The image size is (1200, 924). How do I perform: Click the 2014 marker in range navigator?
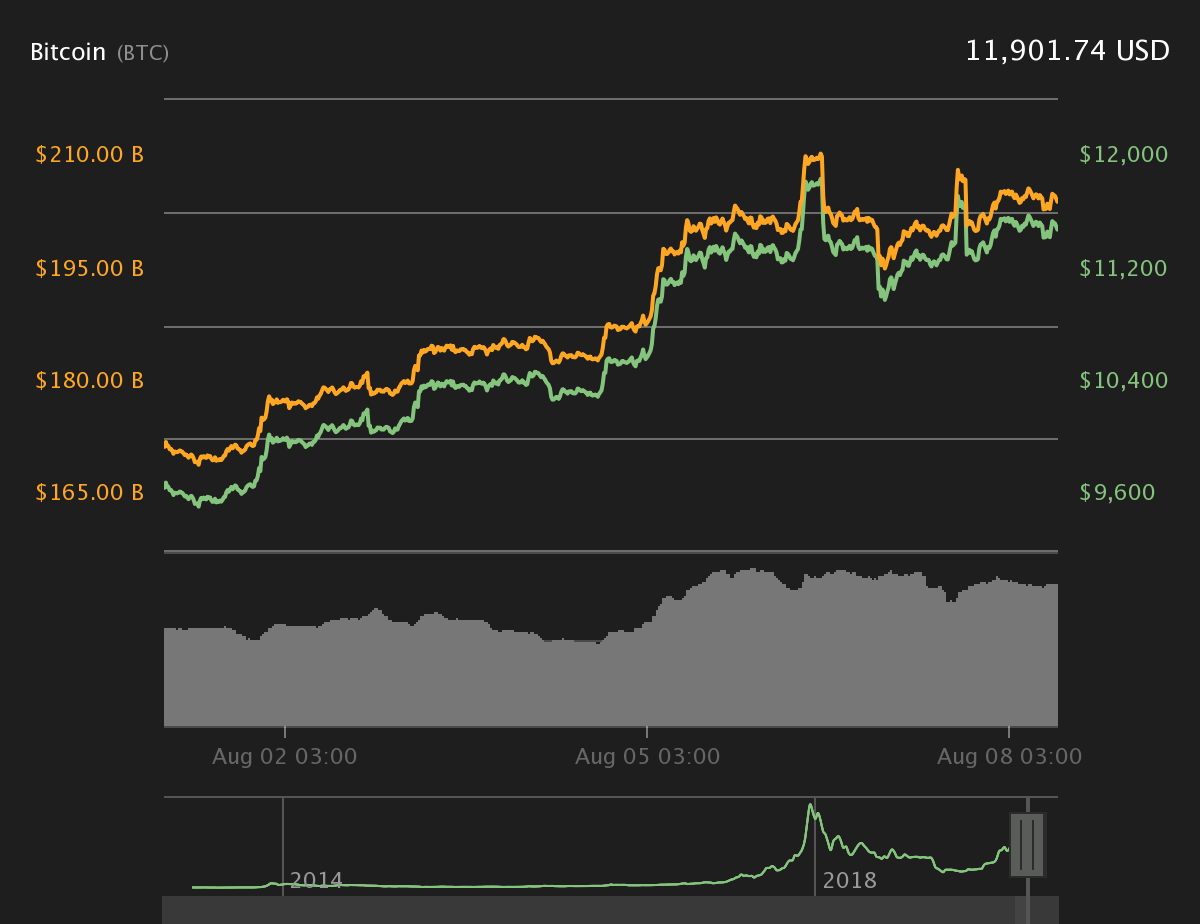(316, 881)
